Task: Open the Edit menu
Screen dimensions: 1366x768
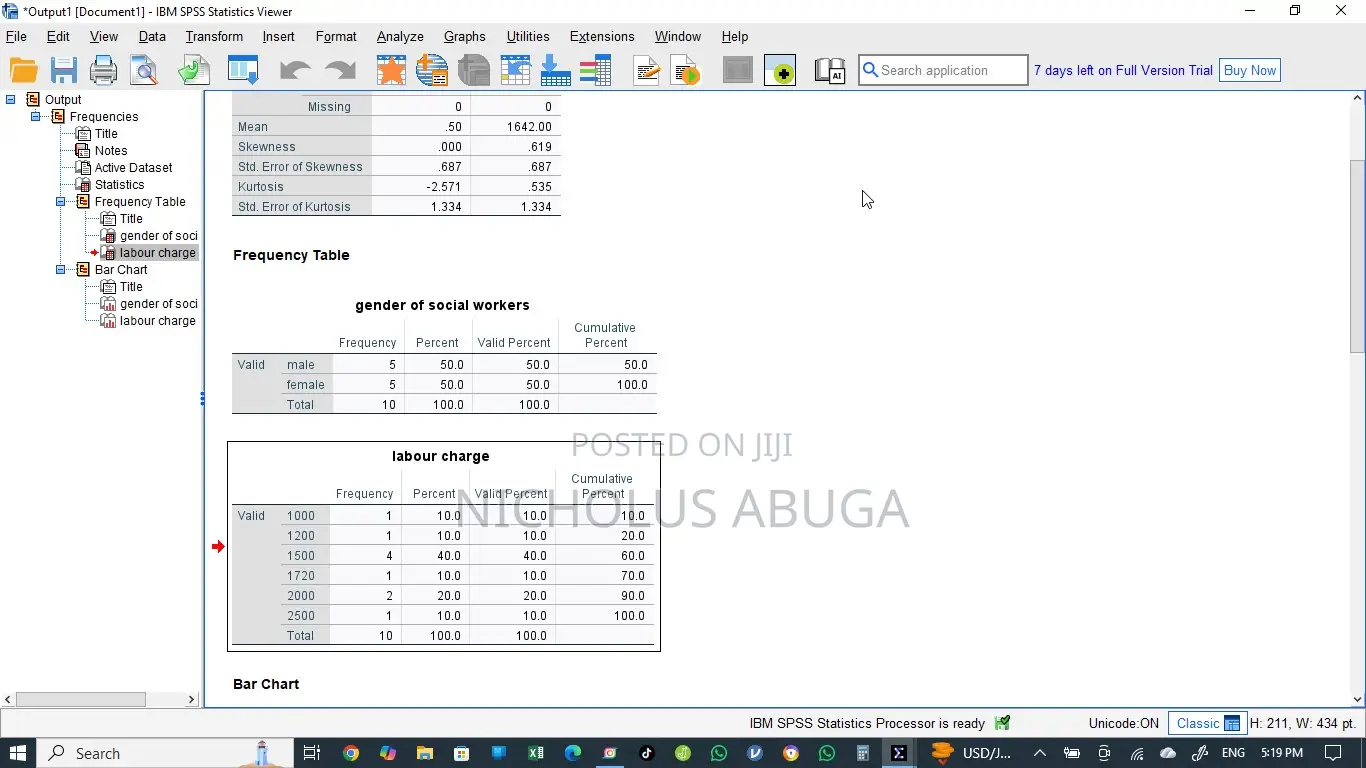Action: click(x=58, y=36)
